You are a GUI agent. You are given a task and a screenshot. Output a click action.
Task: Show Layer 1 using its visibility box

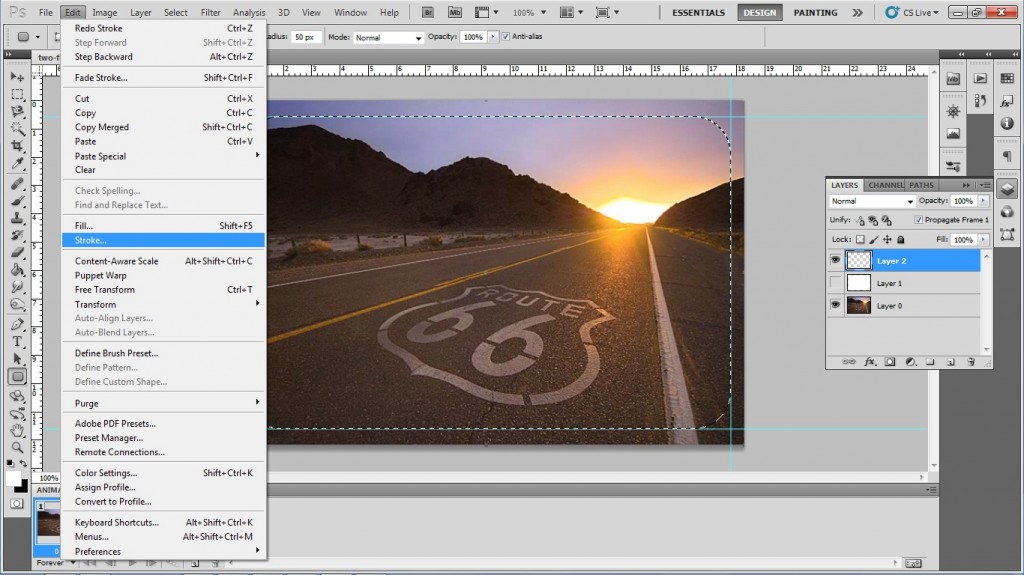[x=835, y=283]
